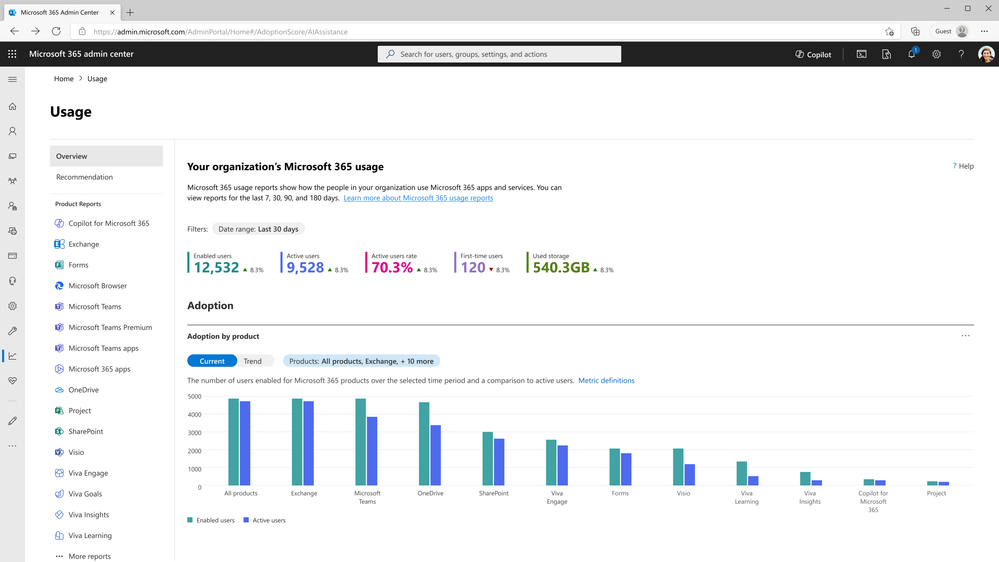Click the browser refresh button
This screenshot has height=562, width=999.
(x=56, y=31)
